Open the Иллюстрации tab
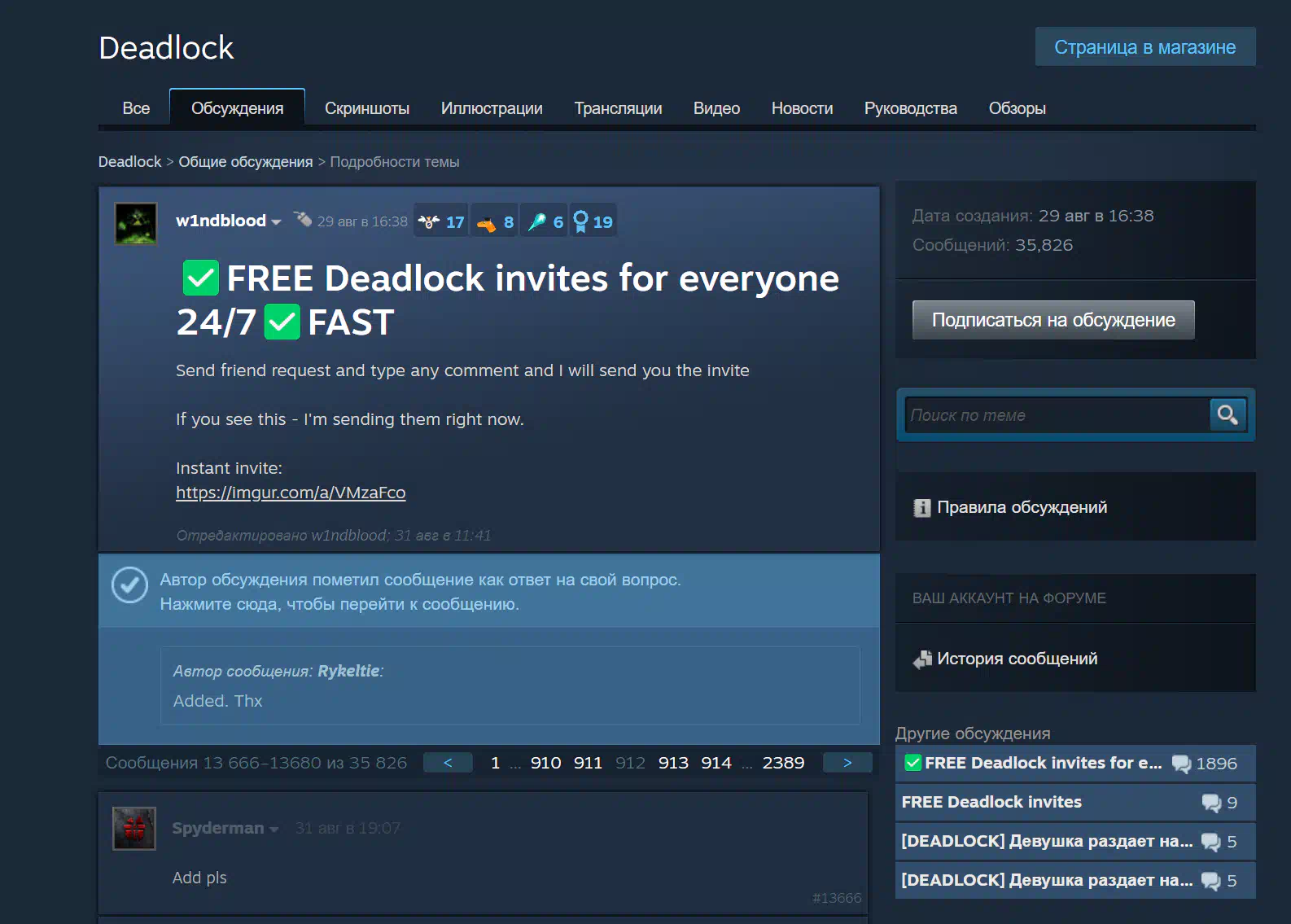This screenshot has width=1291, height=924. 492,108
